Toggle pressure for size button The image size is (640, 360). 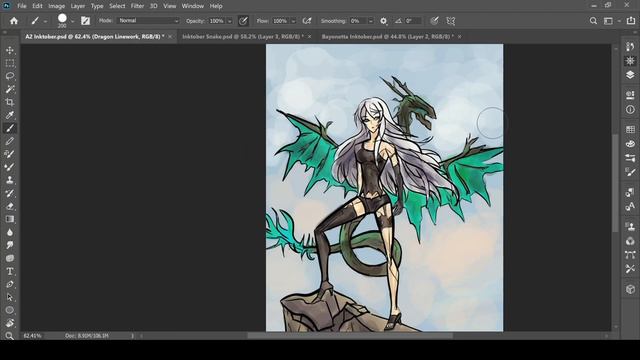434,21
